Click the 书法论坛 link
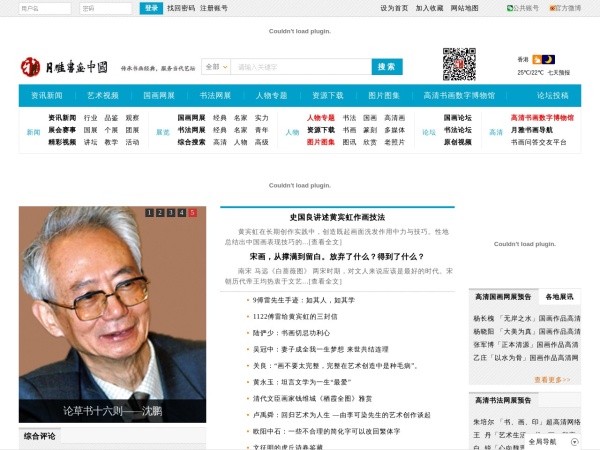This screenshot has width=600, height=450. click(x=458, y=130)
